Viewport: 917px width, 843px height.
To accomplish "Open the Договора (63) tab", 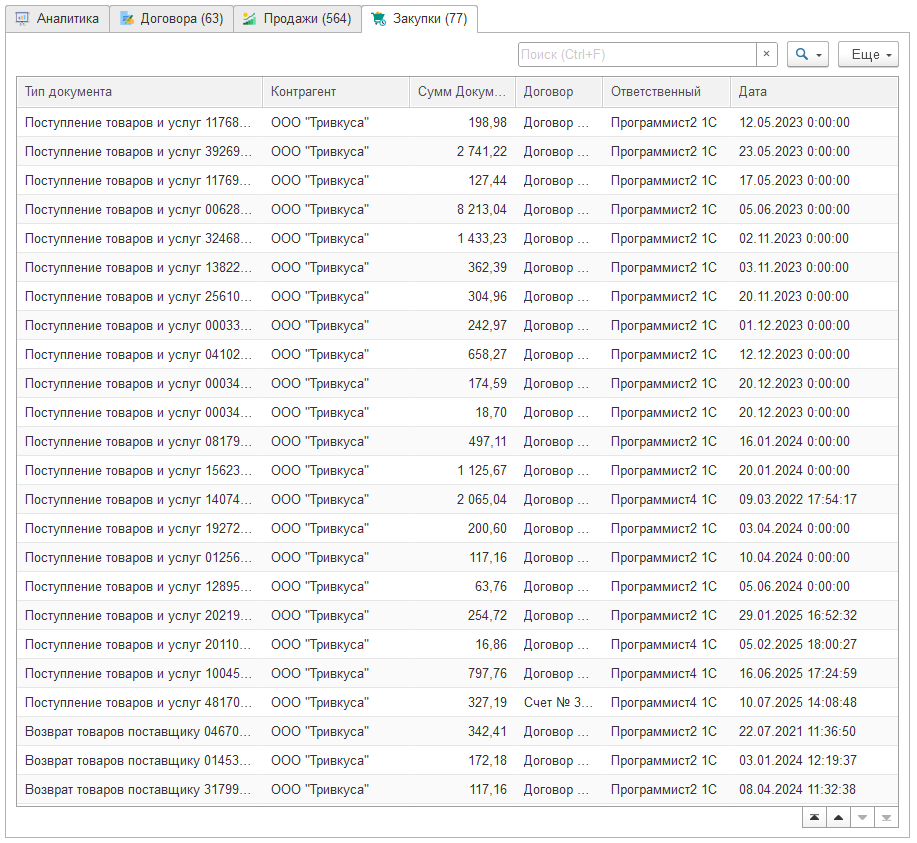I will point(171,19).
